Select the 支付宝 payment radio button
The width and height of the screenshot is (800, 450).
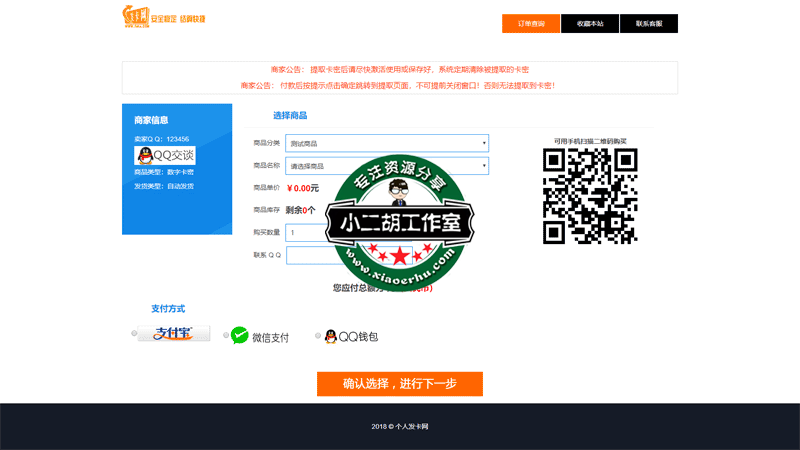(x=135, y=334)
